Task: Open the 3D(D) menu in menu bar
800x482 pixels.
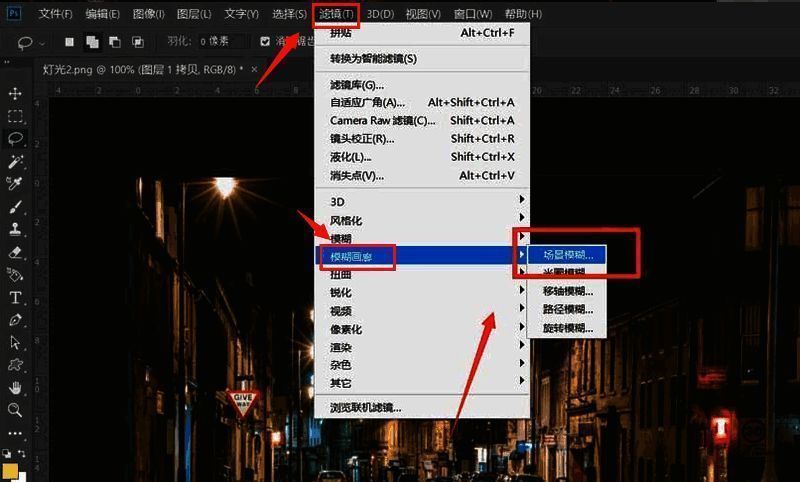Action: pos(380,14)
